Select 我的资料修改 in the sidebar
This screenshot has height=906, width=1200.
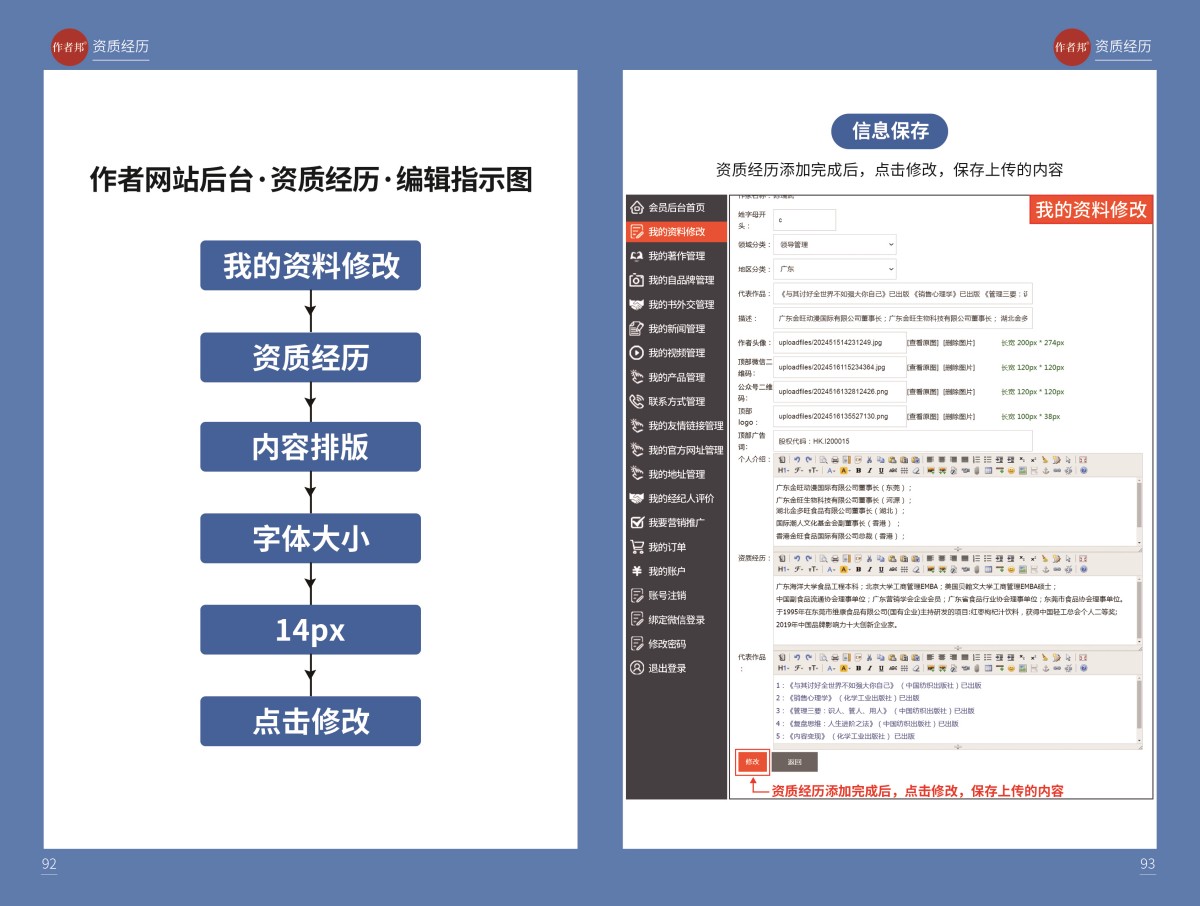[676, 232]
